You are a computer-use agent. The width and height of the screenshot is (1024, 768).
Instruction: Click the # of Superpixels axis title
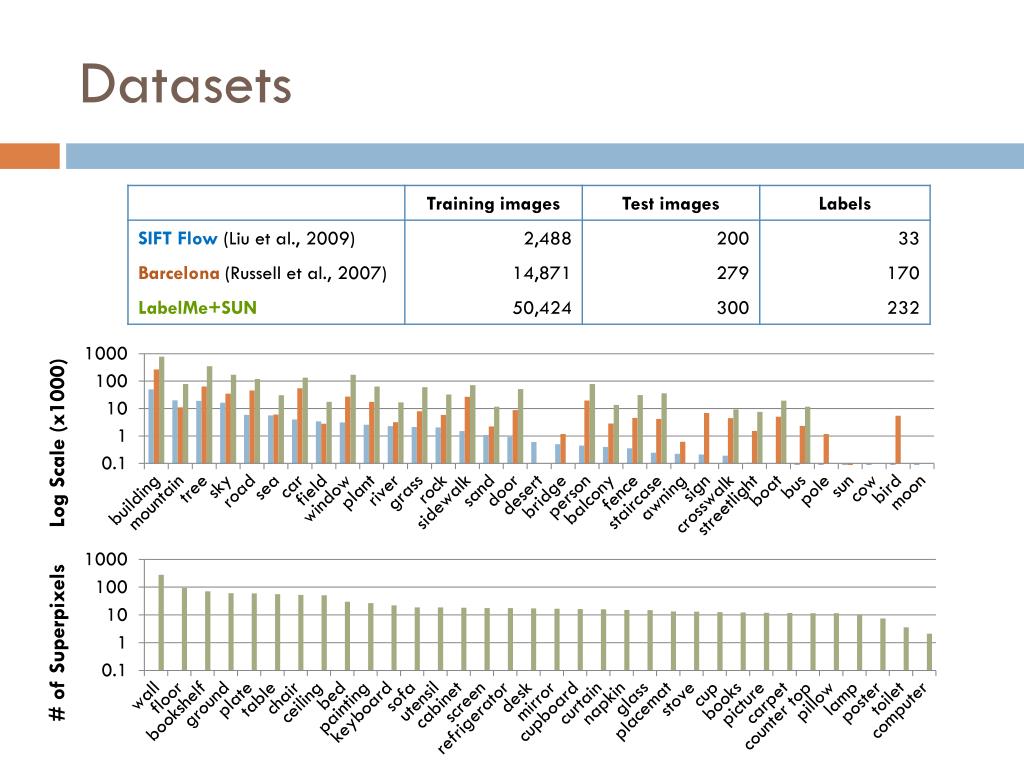(57, 643)
